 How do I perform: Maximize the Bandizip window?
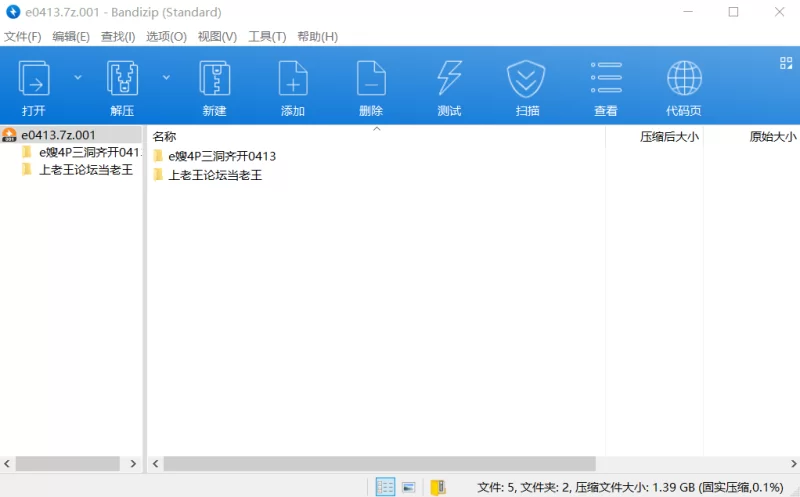pos(733,12)
